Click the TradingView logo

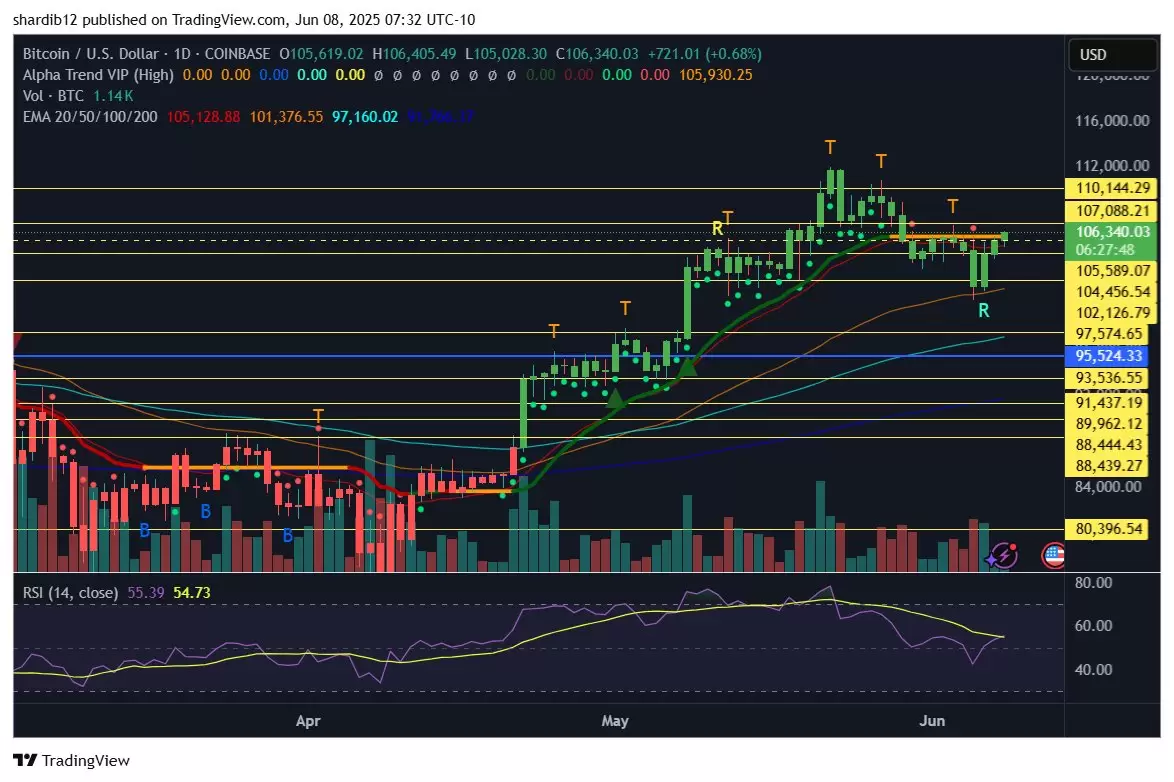72,760
